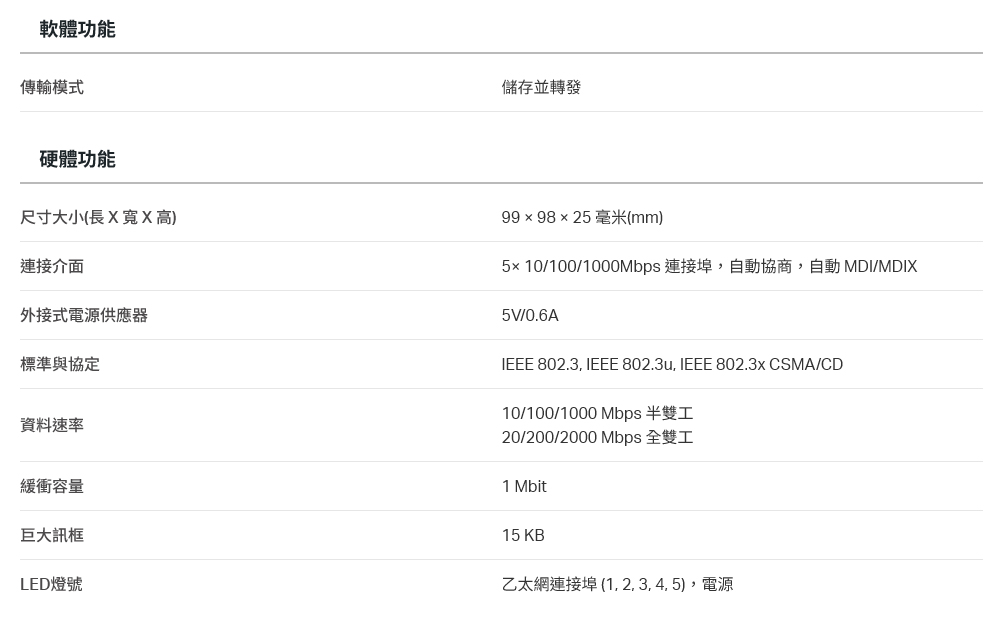The width and height of the screenshot is (1000, 621).
Task: Click the 硬體功能 section heading
Action: 77,159
